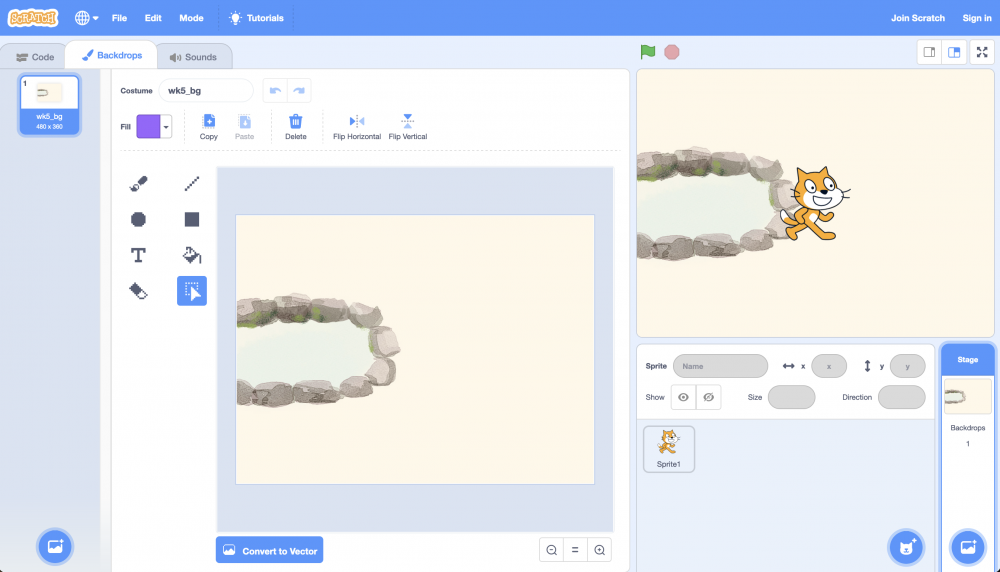This screenshot has height=572, width=1000.
Task: Click Convert to Vector button
Action: click(x=269, y=550)
